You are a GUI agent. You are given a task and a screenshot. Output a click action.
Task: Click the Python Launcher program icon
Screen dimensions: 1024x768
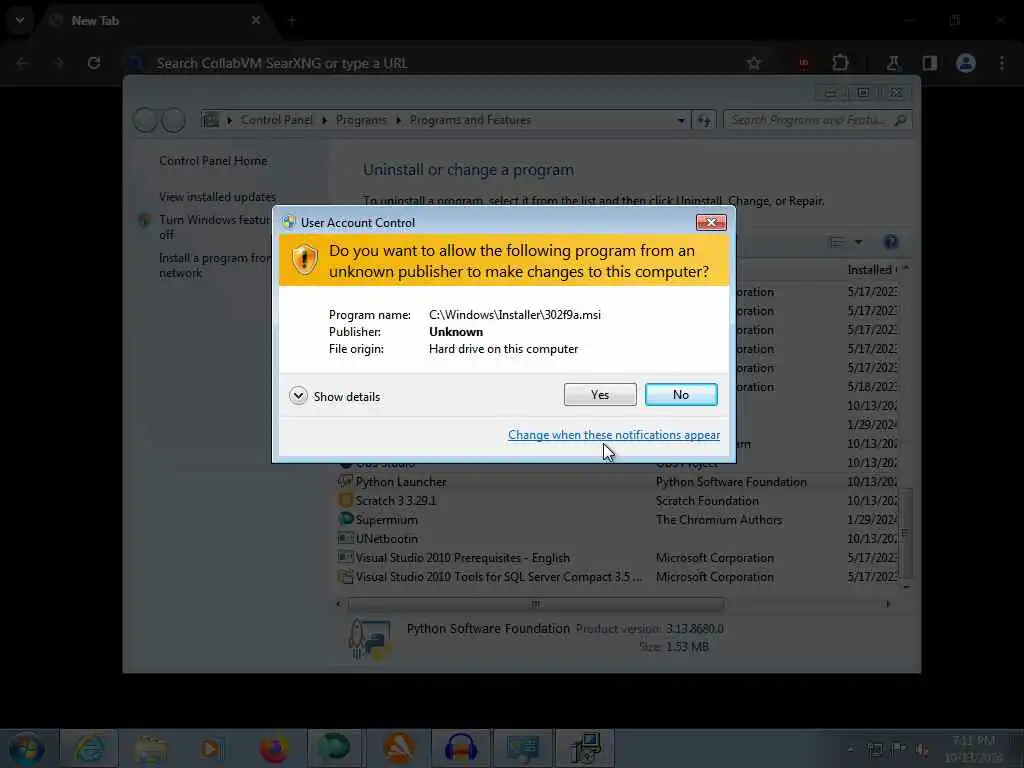click(345, 481)
